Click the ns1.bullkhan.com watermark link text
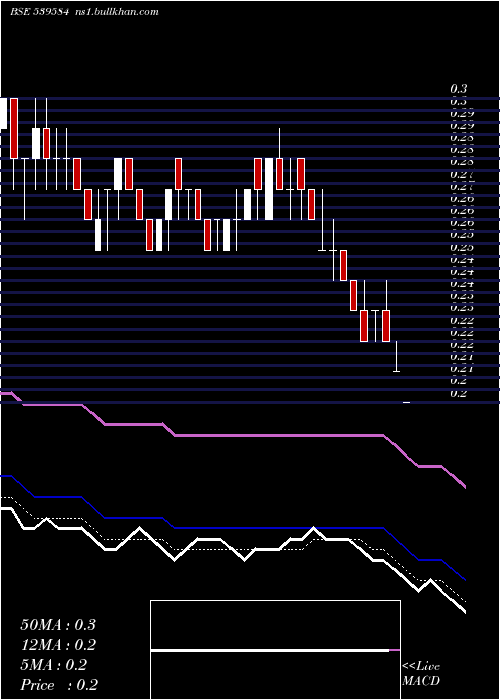 116,12
